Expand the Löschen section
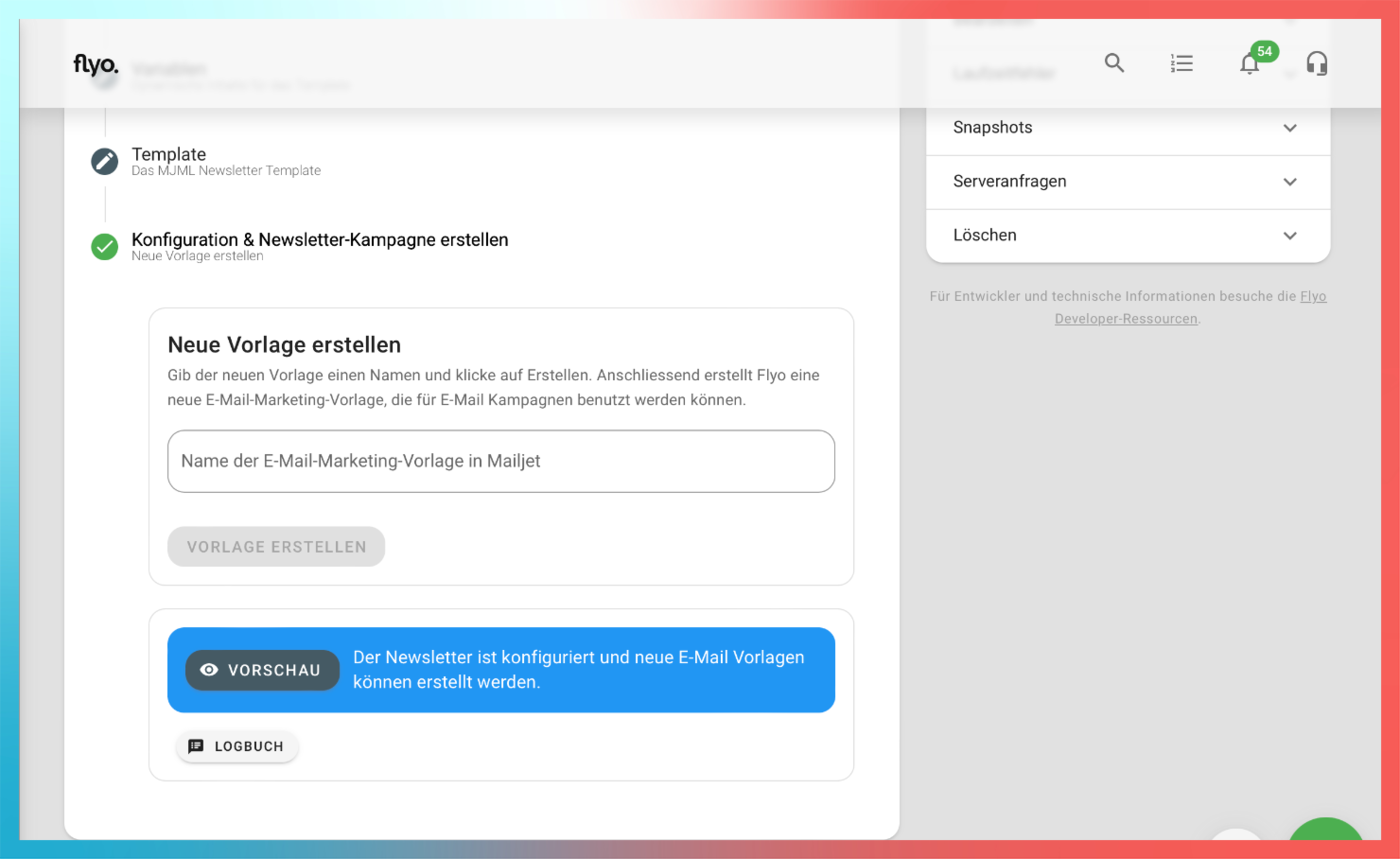 (x=1128, y=236)
